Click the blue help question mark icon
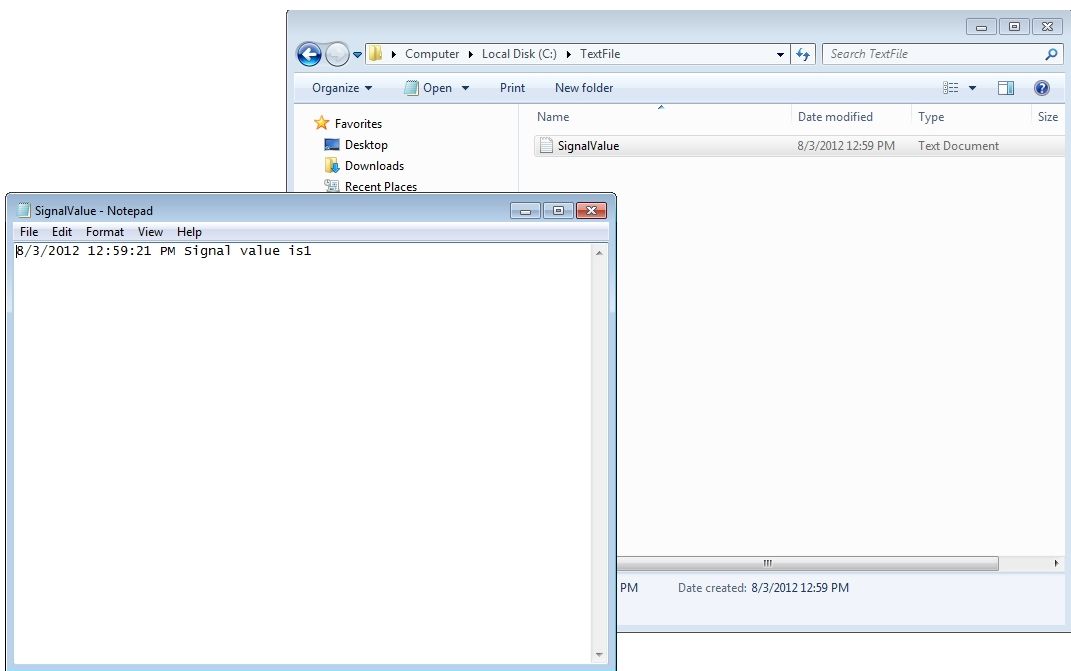 pos(1042,88)
